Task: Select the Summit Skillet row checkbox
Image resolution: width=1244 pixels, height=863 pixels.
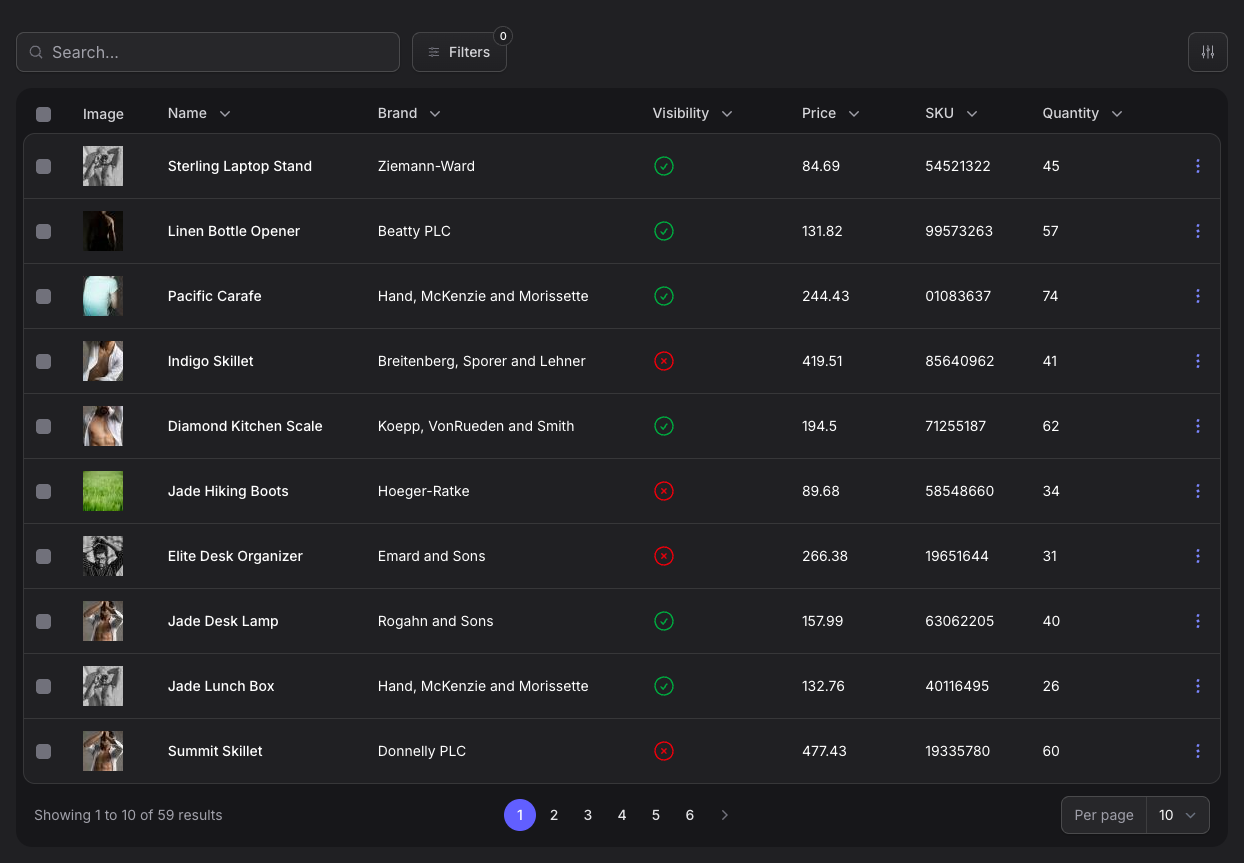Action: (43, 751)
